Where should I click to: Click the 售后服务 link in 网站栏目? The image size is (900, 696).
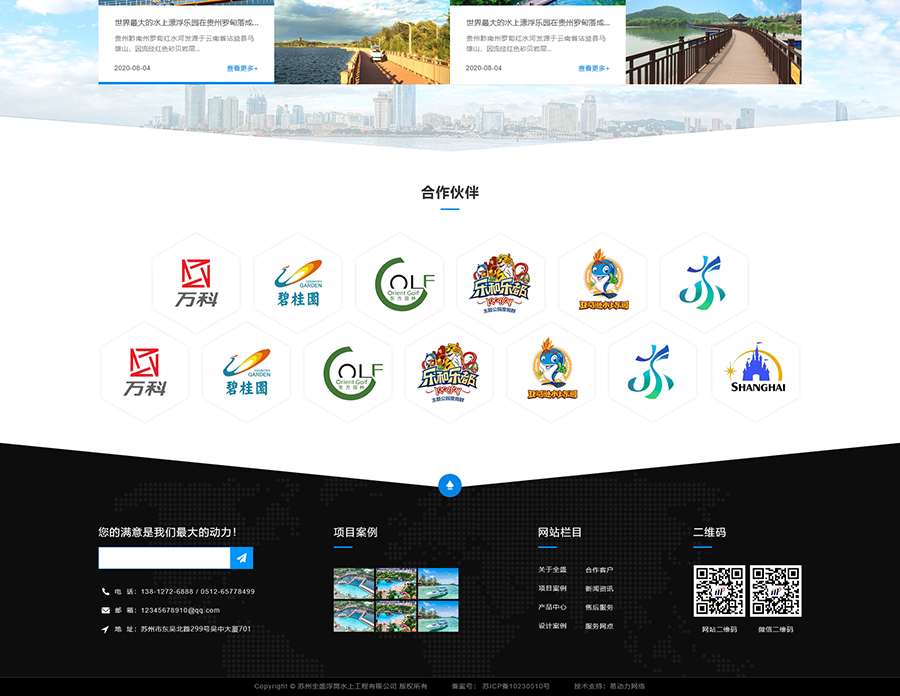(600, 606)
